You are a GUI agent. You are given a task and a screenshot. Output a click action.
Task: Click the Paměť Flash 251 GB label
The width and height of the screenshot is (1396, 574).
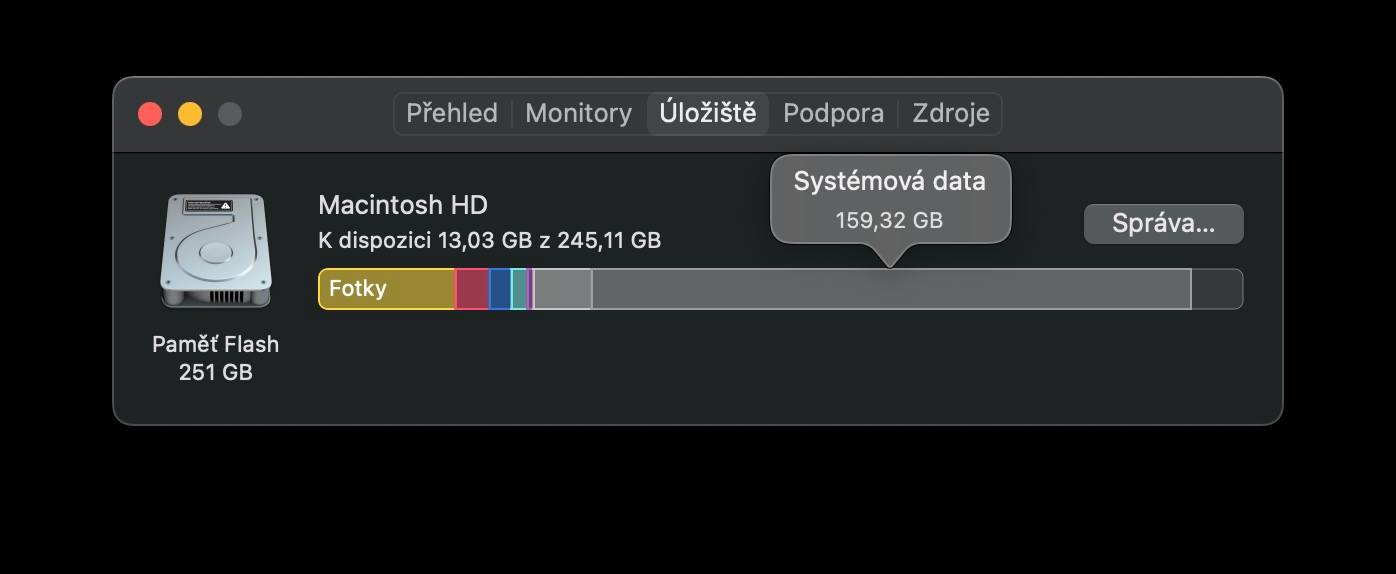215,358
